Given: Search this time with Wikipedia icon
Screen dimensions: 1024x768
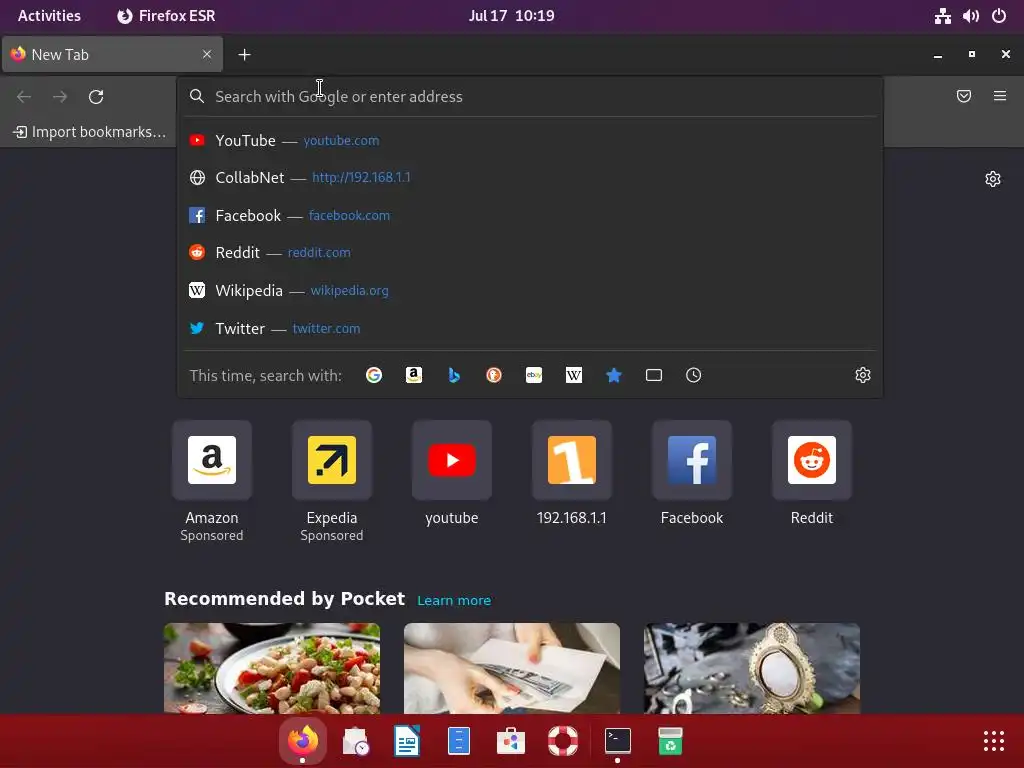Looking at the screenshot, I should [573, 375].
